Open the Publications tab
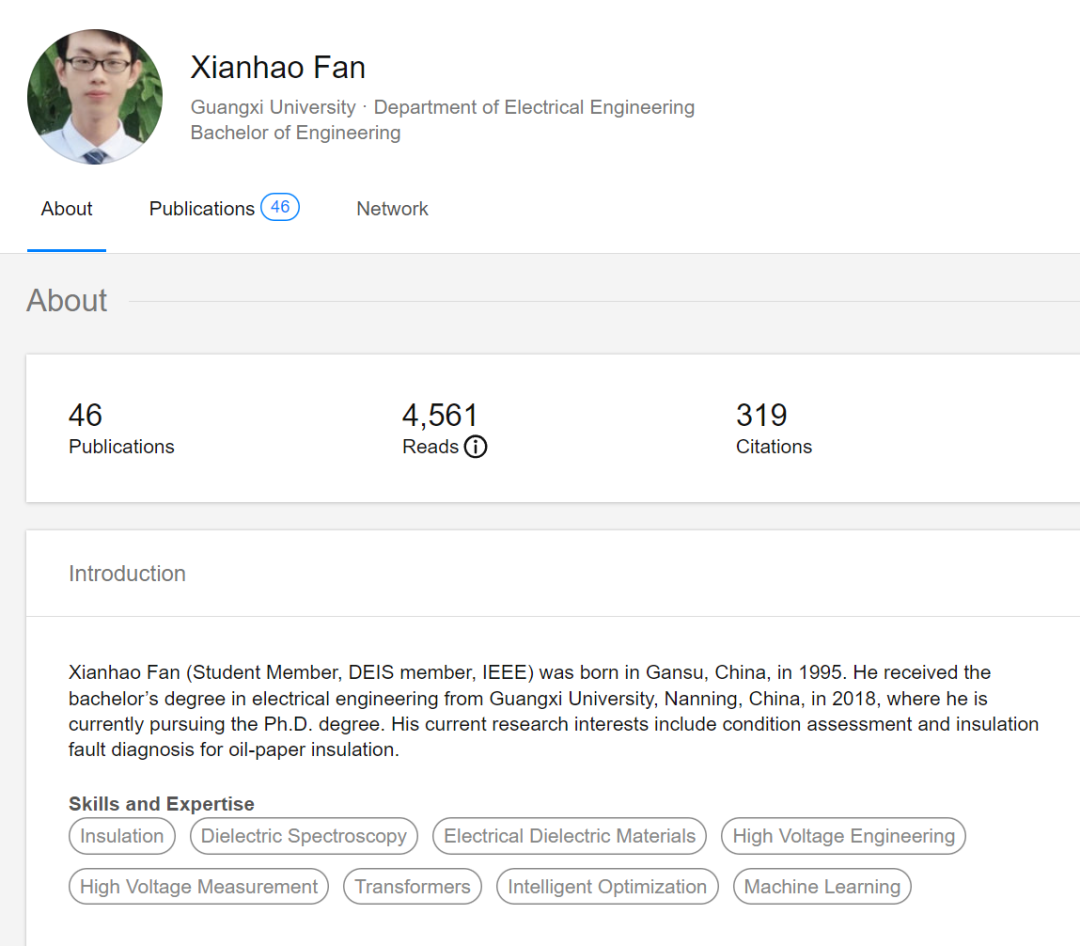 [x=202, y=209]
